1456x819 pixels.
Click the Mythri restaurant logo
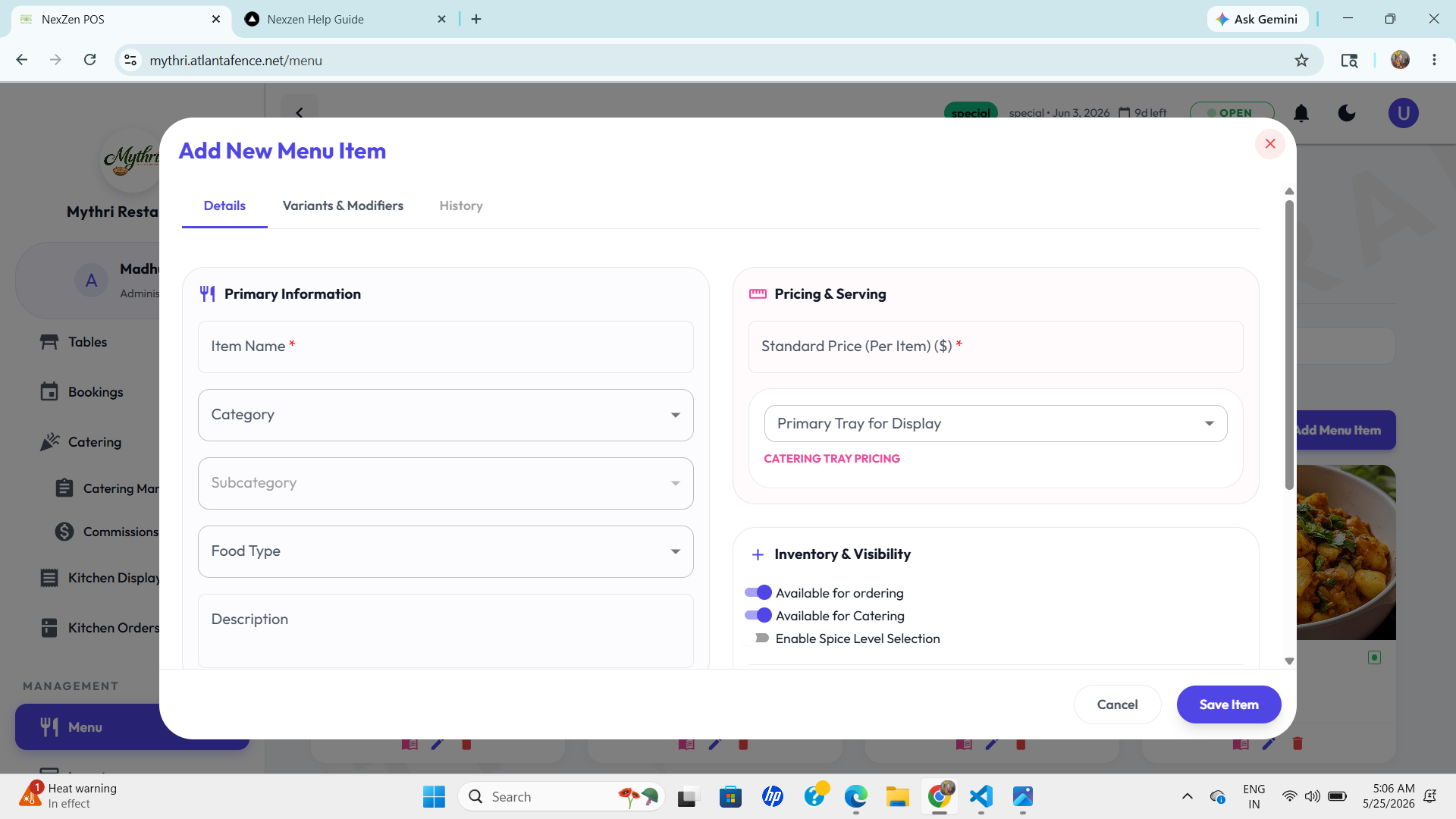(x=131, y=158)
